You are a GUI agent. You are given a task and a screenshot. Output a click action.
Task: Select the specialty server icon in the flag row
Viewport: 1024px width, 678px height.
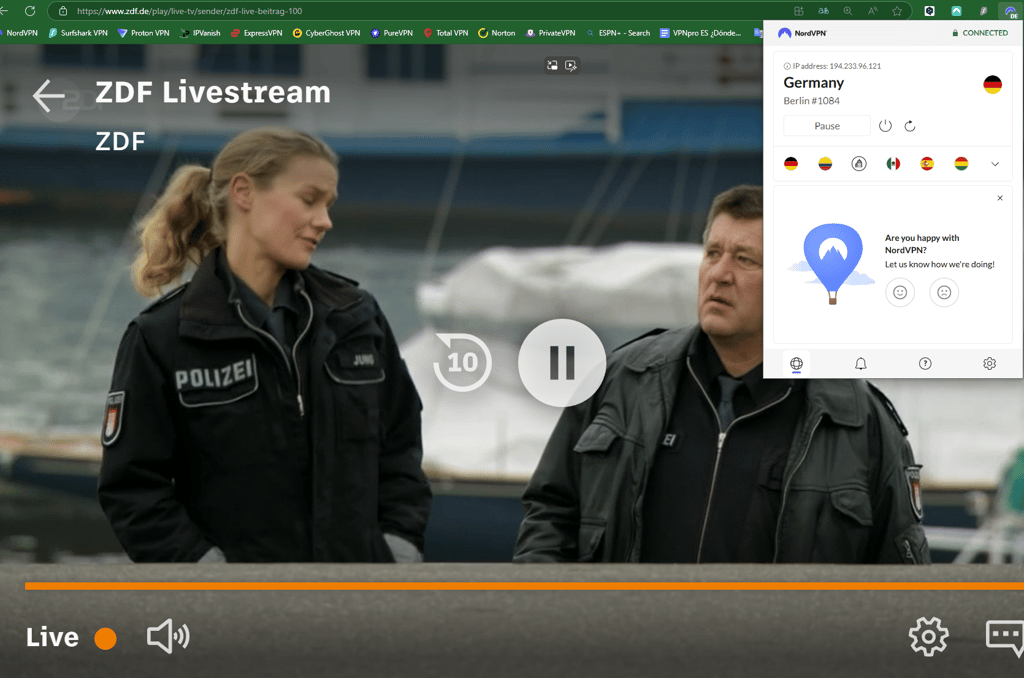859,164
